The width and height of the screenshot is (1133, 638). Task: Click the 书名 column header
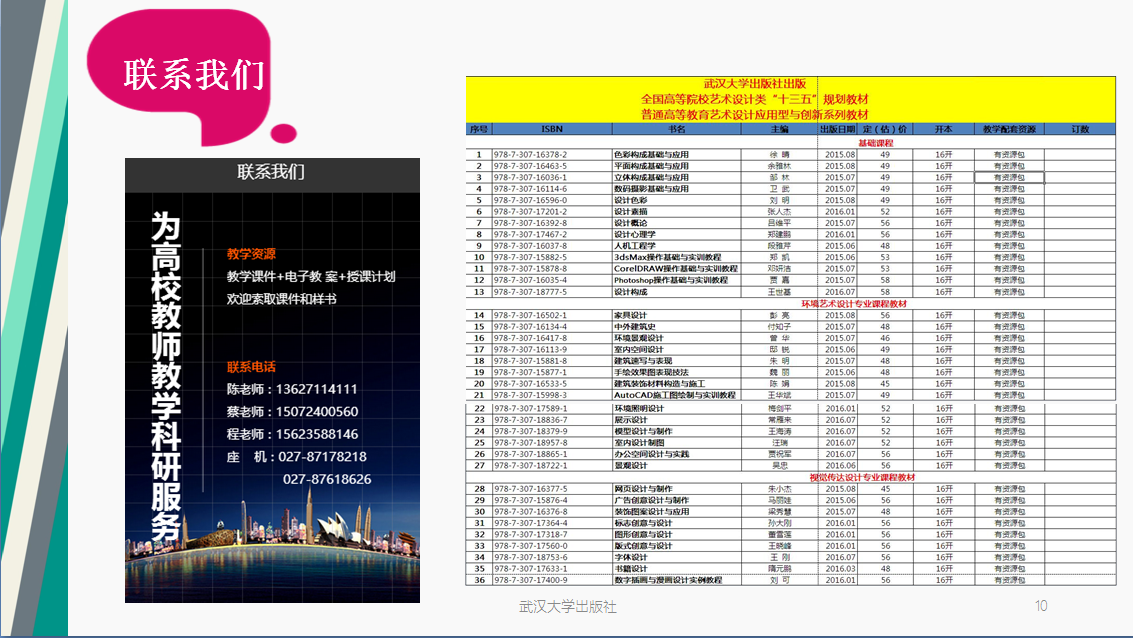(676, 129)
